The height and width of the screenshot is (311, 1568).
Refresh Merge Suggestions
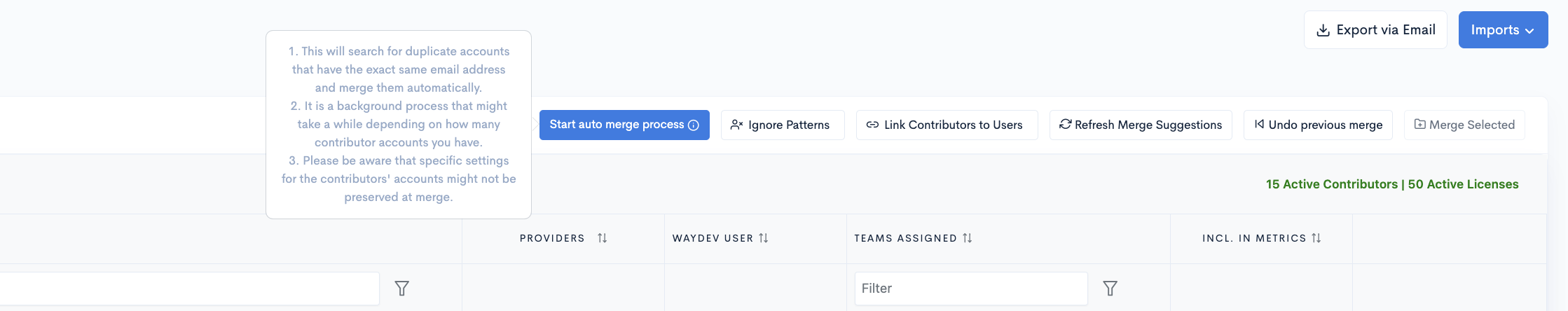(x=1141, y=125)
